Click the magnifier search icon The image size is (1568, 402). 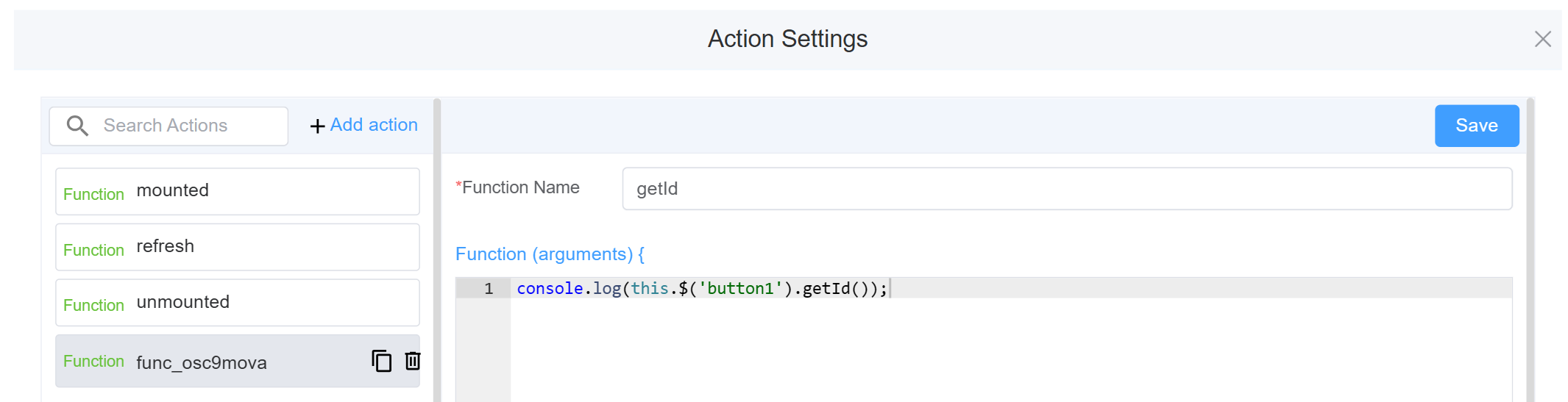point(77,126)
